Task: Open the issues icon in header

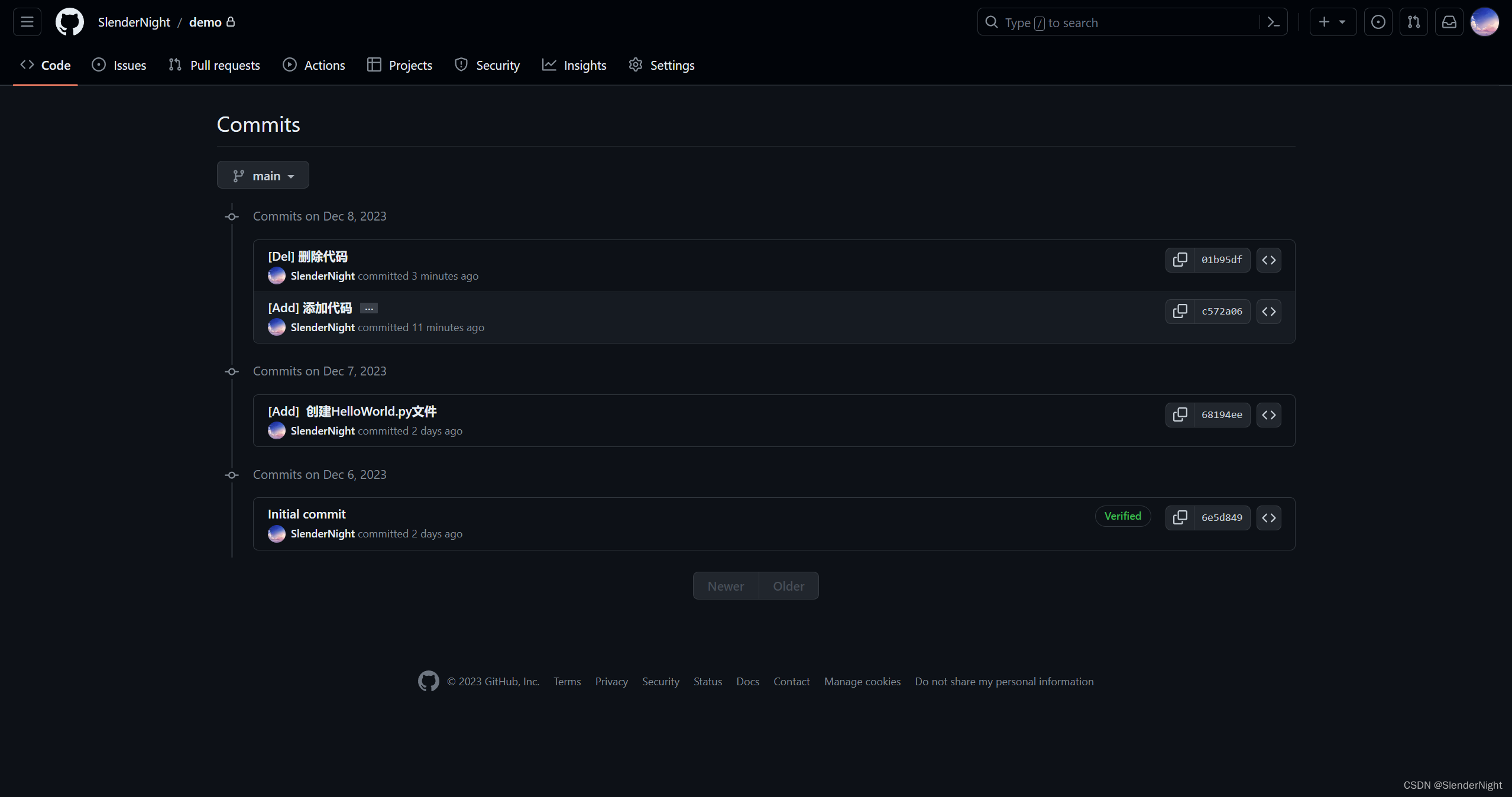Action: (1378, 22)
